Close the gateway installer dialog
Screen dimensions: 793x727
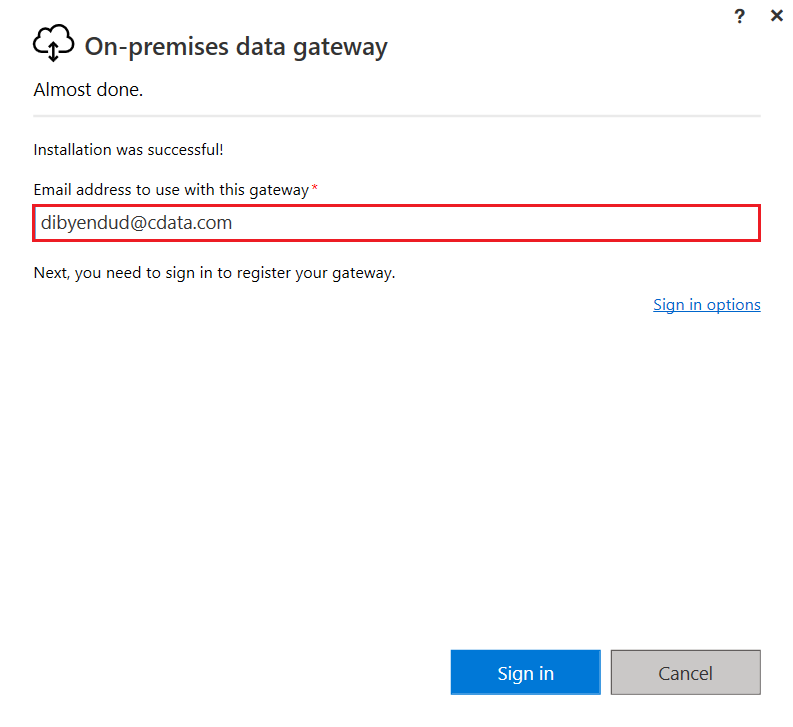[x=776, y=16]
